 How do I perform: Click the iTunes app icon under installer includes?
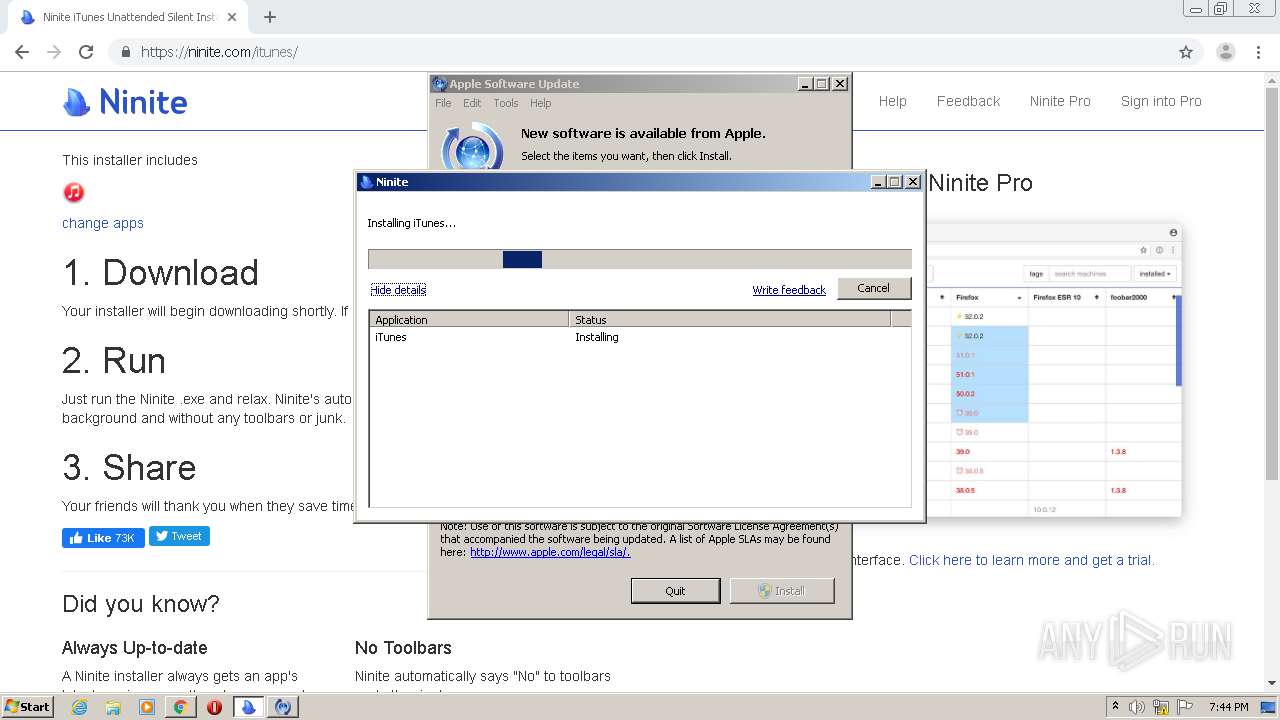click(73, 192)
